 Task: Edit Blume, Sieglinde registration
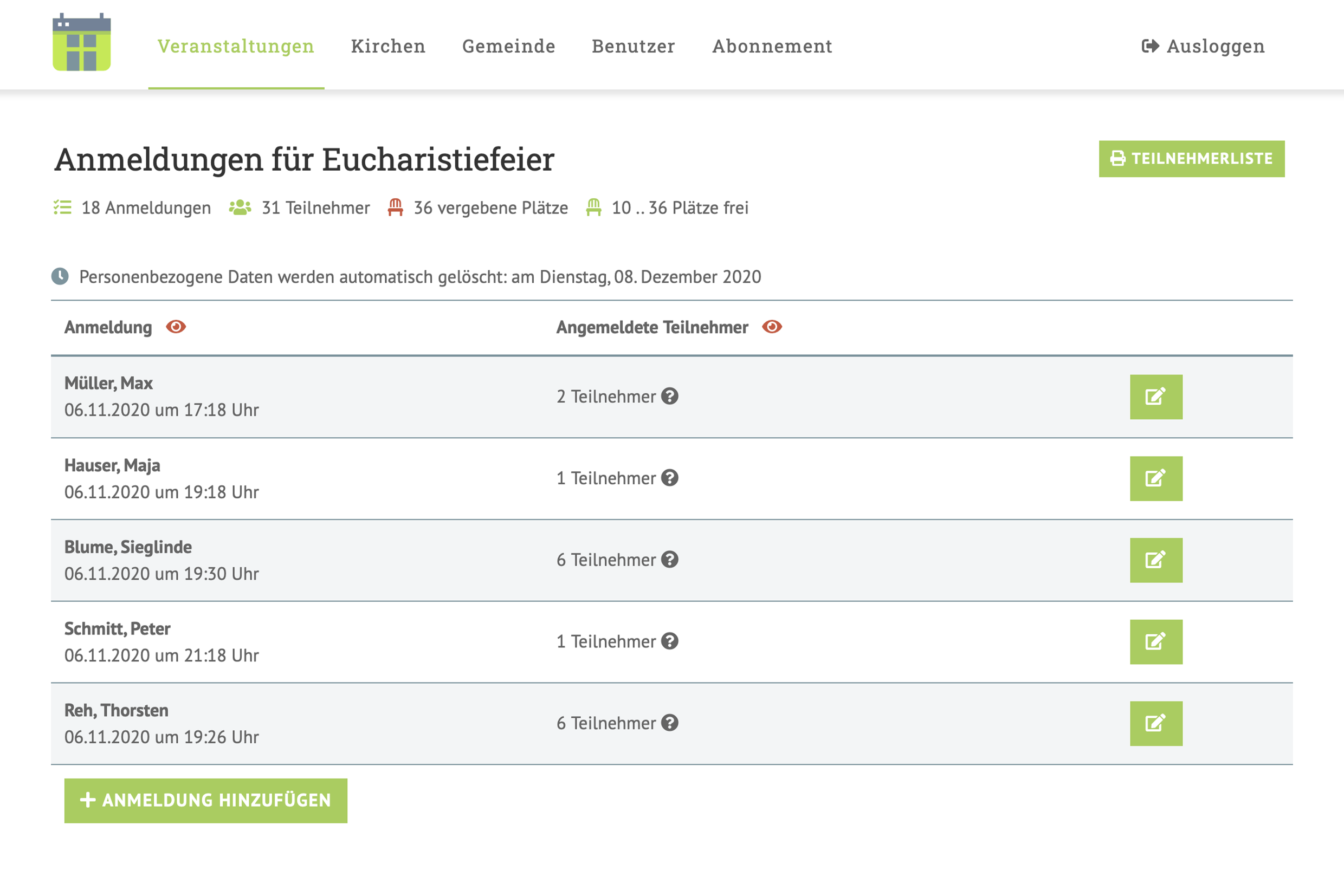click(x=1155, y=560)
